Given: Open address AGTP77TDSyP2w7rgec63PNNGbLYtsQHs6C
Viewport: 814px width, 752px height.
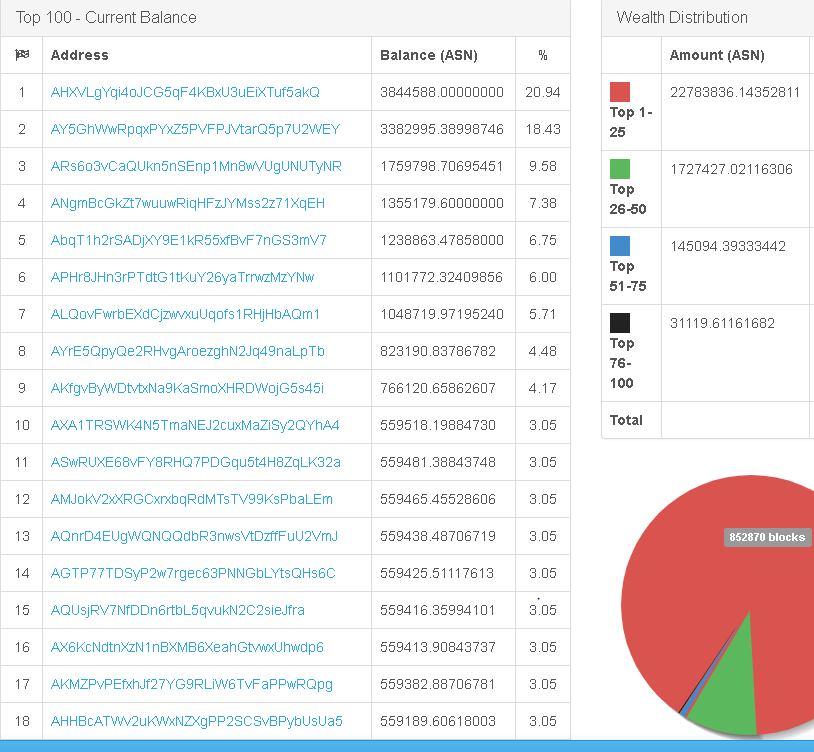Looking at the screenshot, I should 193,573.
